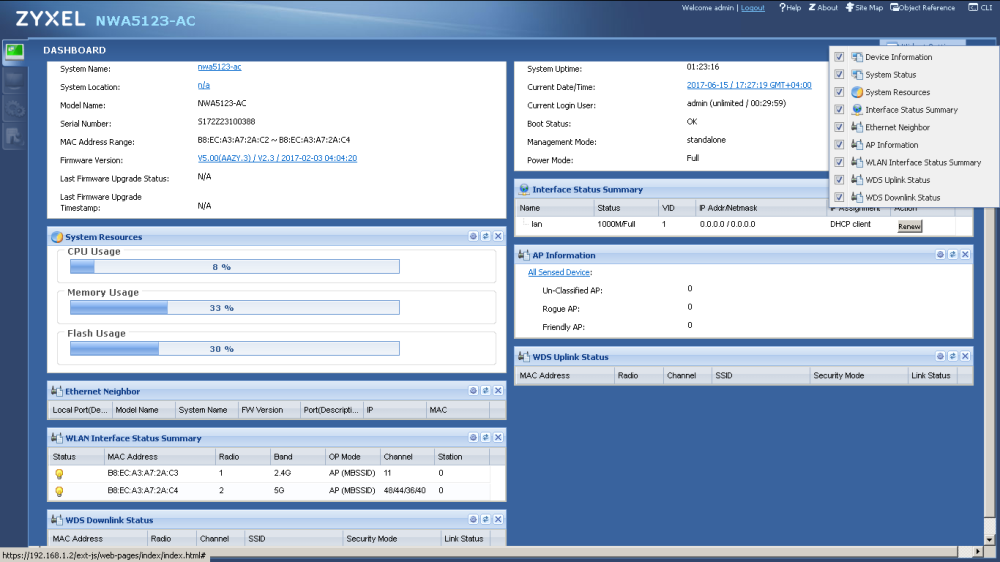Click the Interface Status Summary title icon
Viewport: 1000px width, 562px height.
tap(524, 189)
